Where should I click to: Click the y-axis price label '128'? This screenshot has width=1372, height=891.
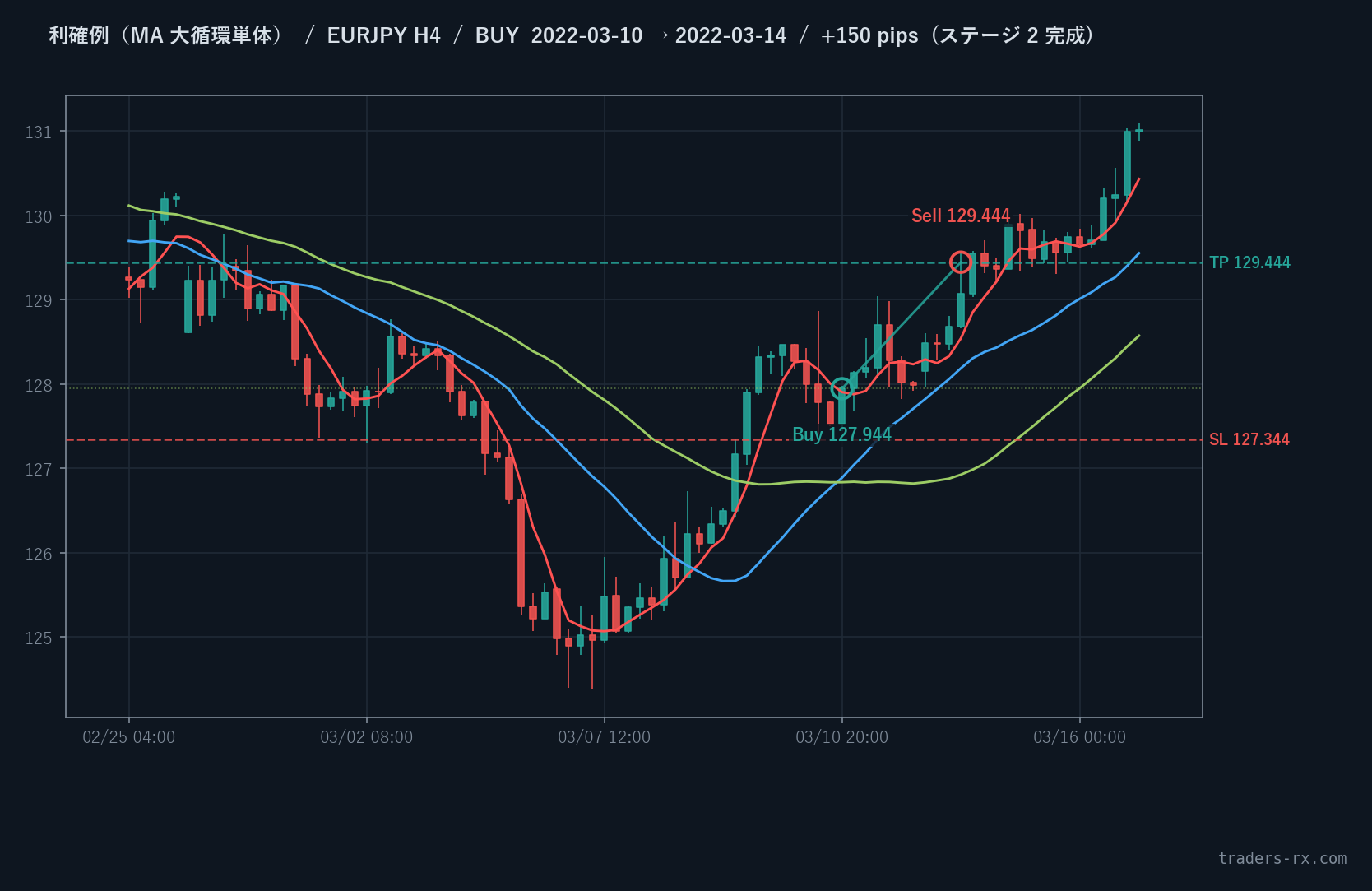pos(38,385)
